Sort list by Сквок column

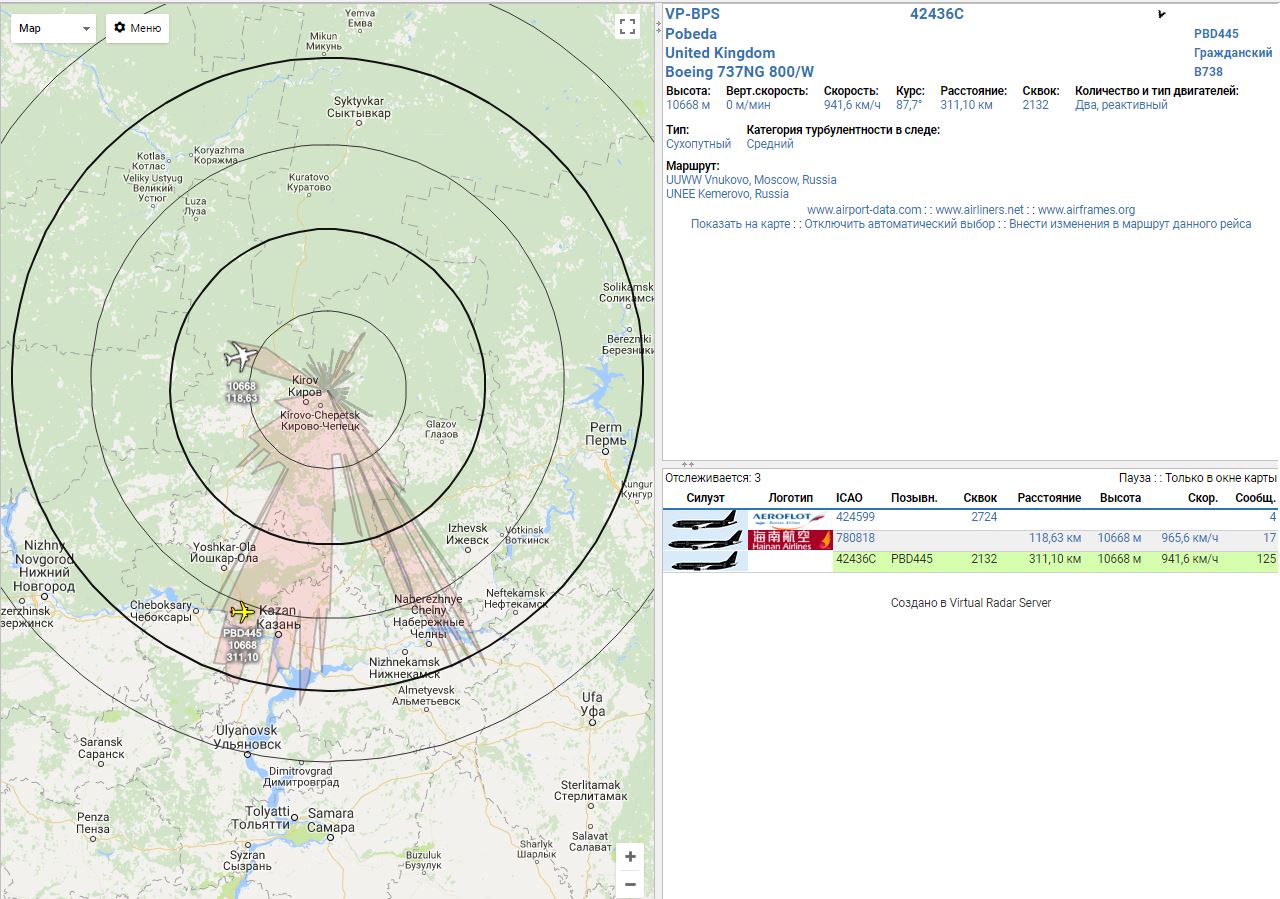[x=980, y=498]
